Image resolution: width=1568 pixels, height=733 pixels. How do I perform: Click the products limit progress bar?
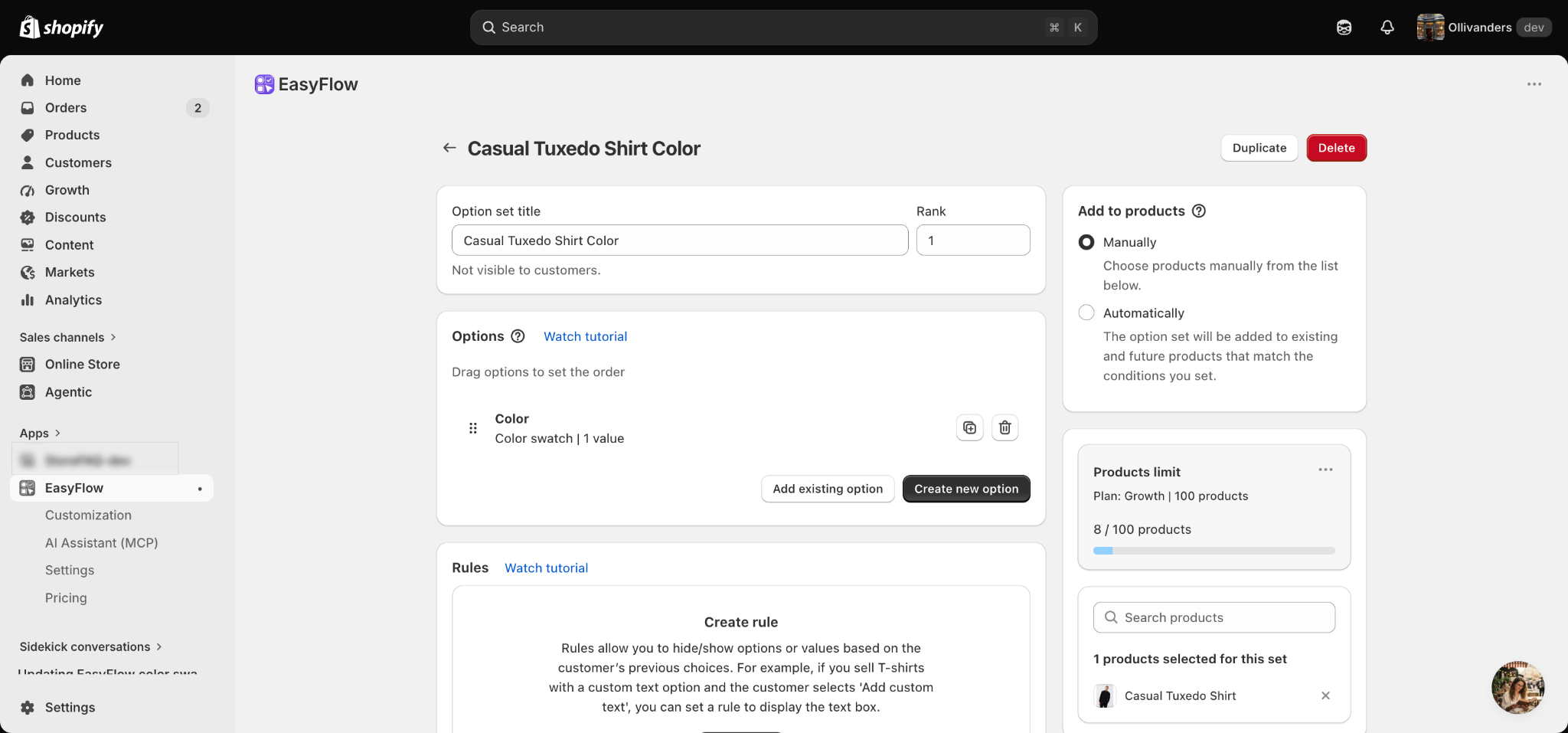point(1214,551)
